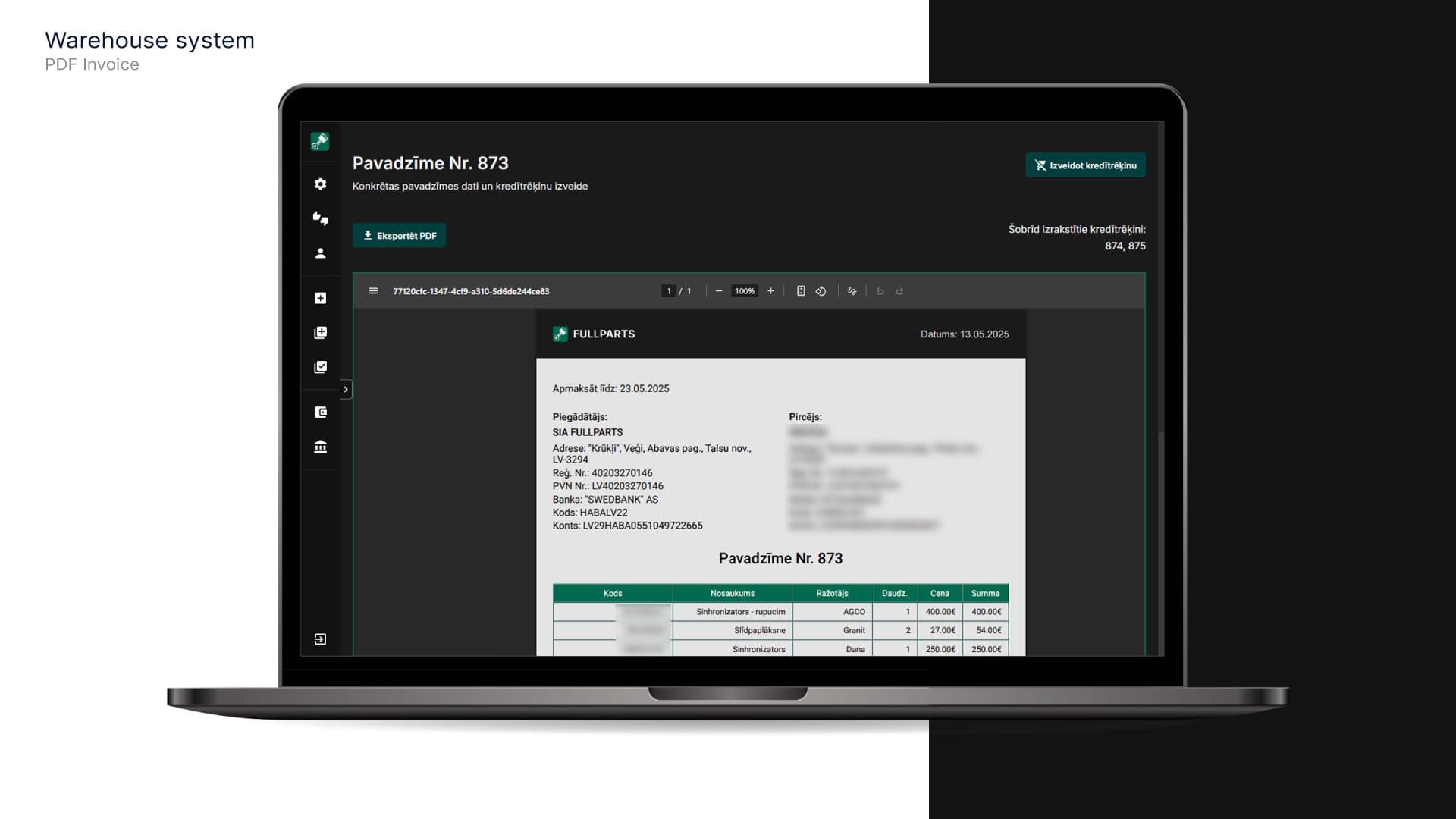Zoom out PDF with minus button
The image size is (1456, 819).
point(719,291)
